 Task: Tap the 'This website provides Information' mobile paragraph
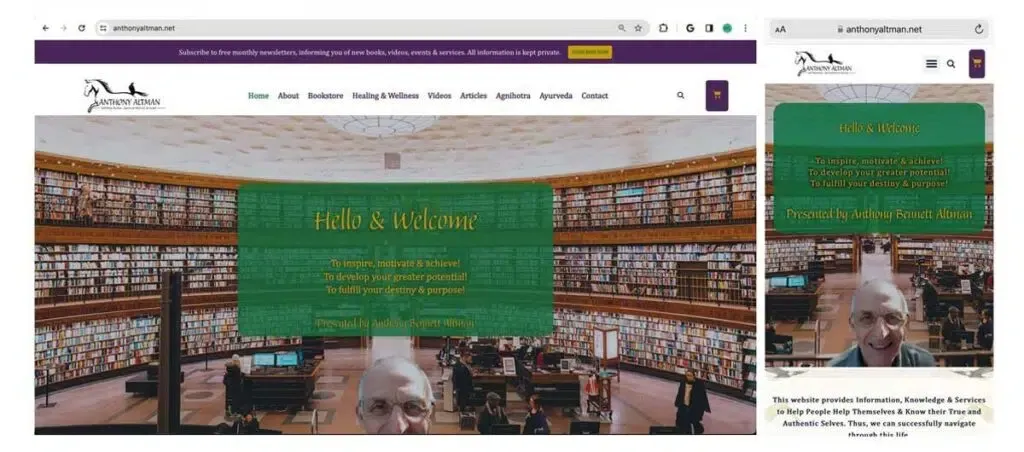point(879,417)
